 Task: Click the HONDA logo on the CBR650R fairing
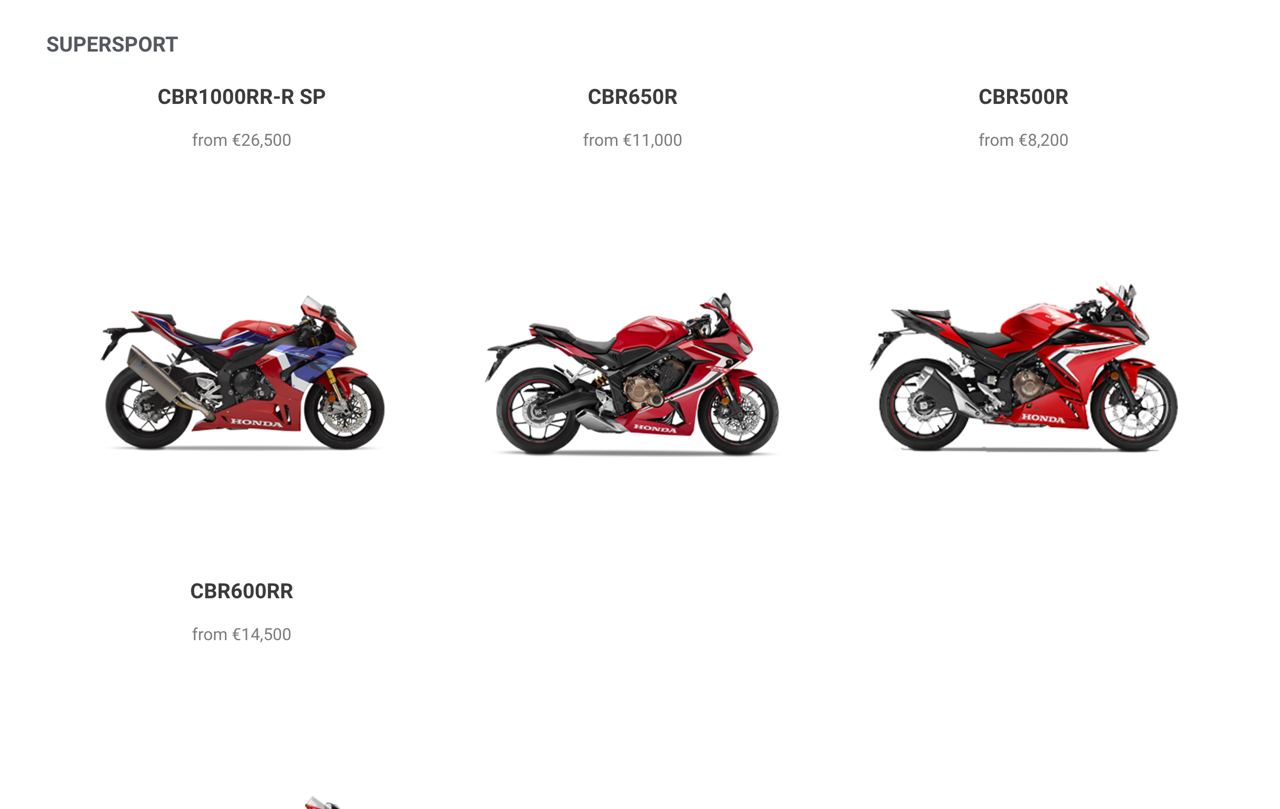coord(655,428)
